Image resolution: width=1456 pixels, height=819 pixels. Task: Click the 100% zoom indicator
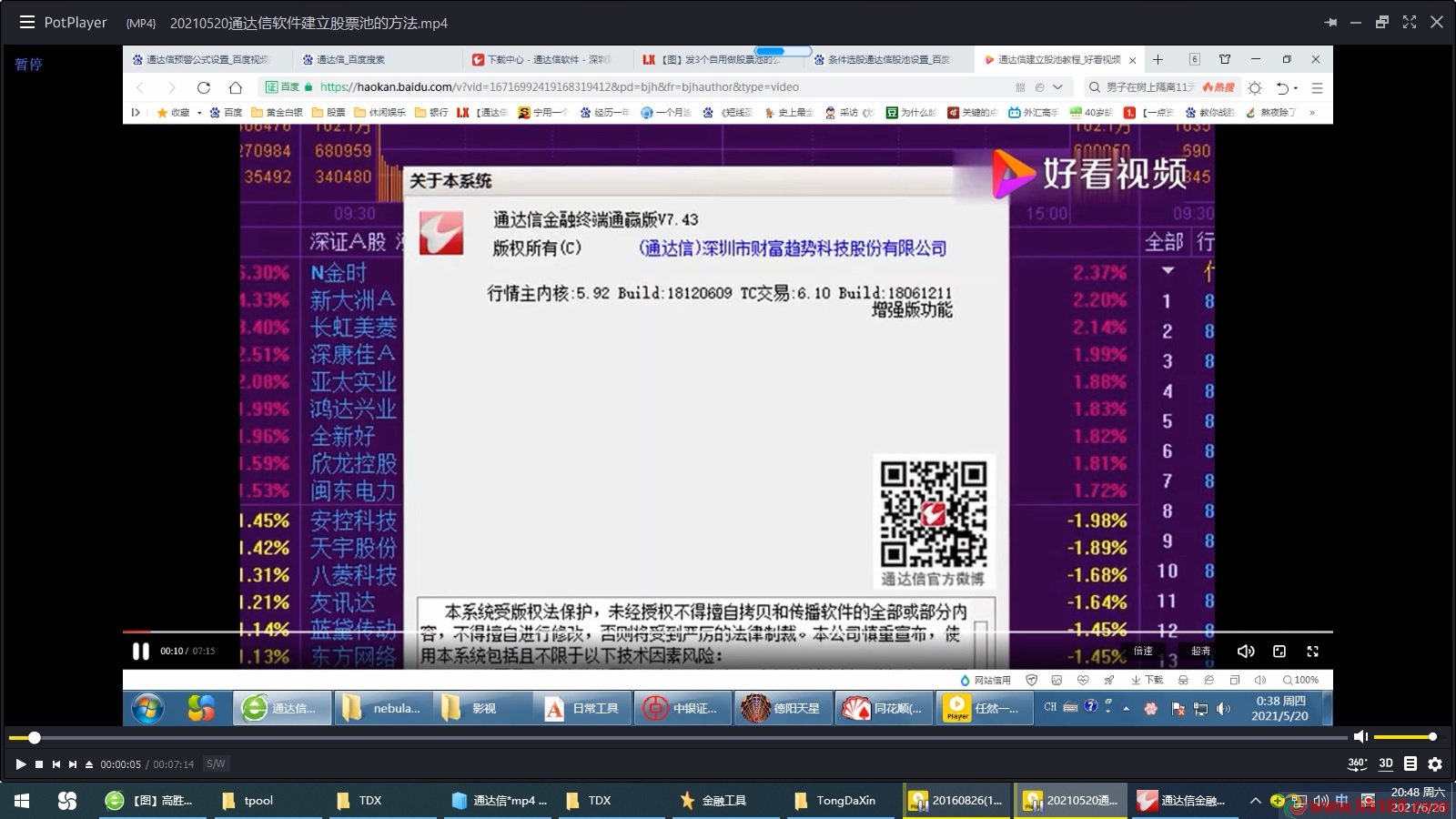tap(1300, 680)
